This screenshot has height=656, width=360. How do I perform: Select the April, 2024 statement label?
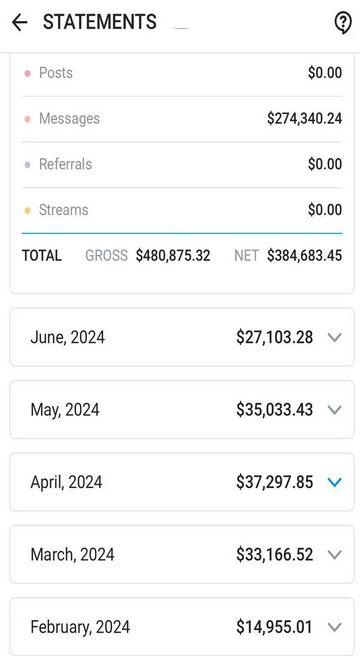tap(66, 482)
